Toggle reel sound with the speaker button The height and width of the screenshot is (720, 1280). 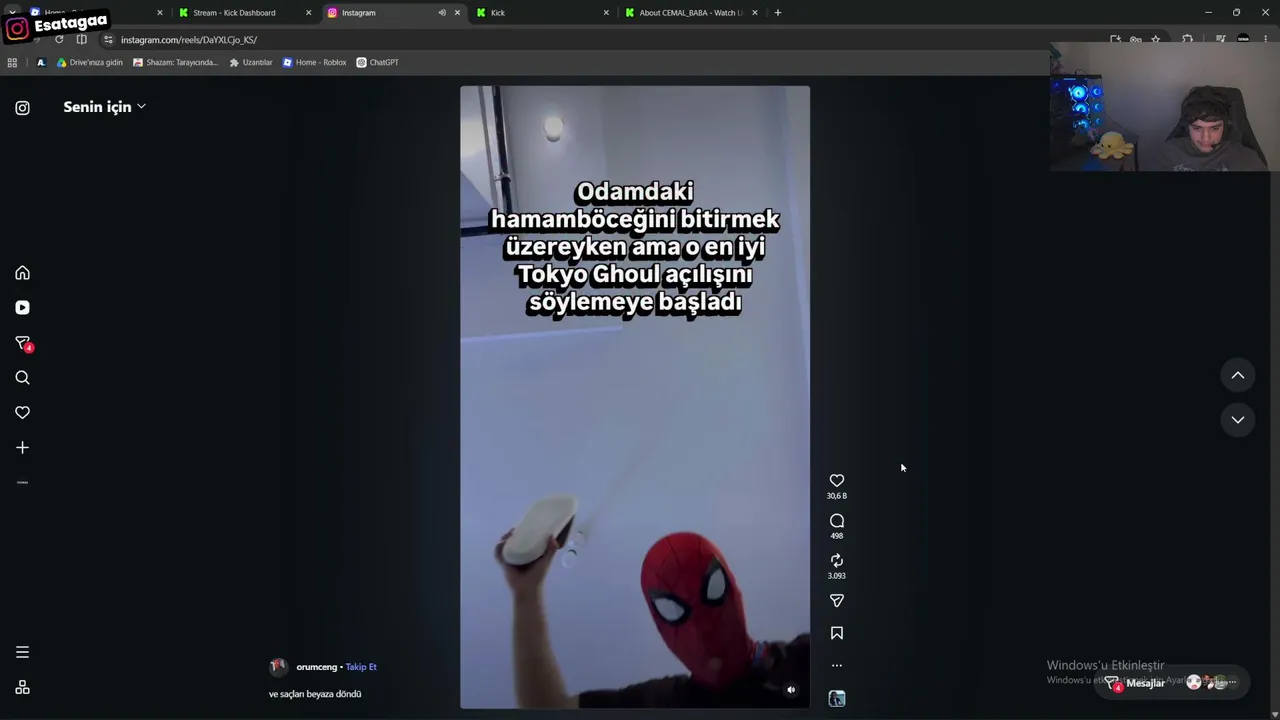791,689
